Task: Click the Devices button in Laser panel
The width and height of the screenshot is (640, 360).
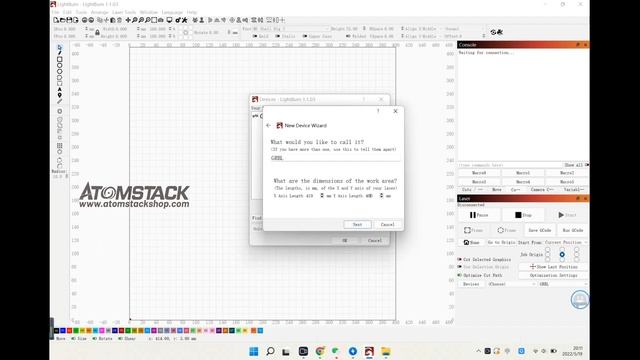Action: point(471,284)
